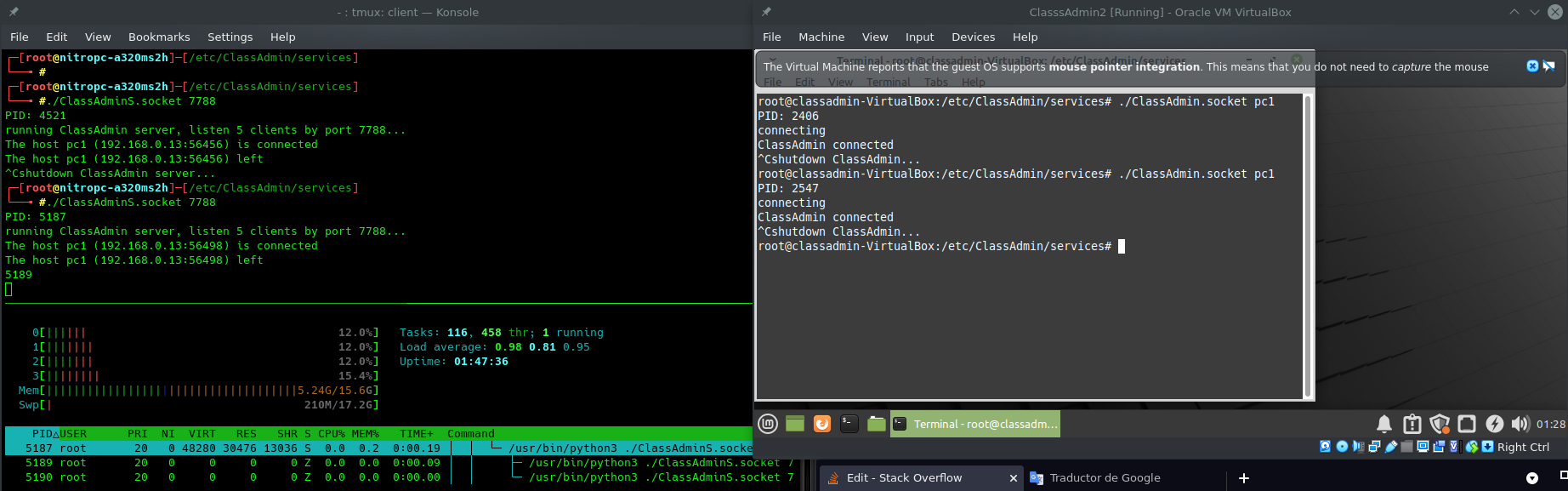Image resolution: width=1568 pixels, height=491 pixels.
Task: Click the show desktop icon in guest panel
Action: [x=795, y=424]
